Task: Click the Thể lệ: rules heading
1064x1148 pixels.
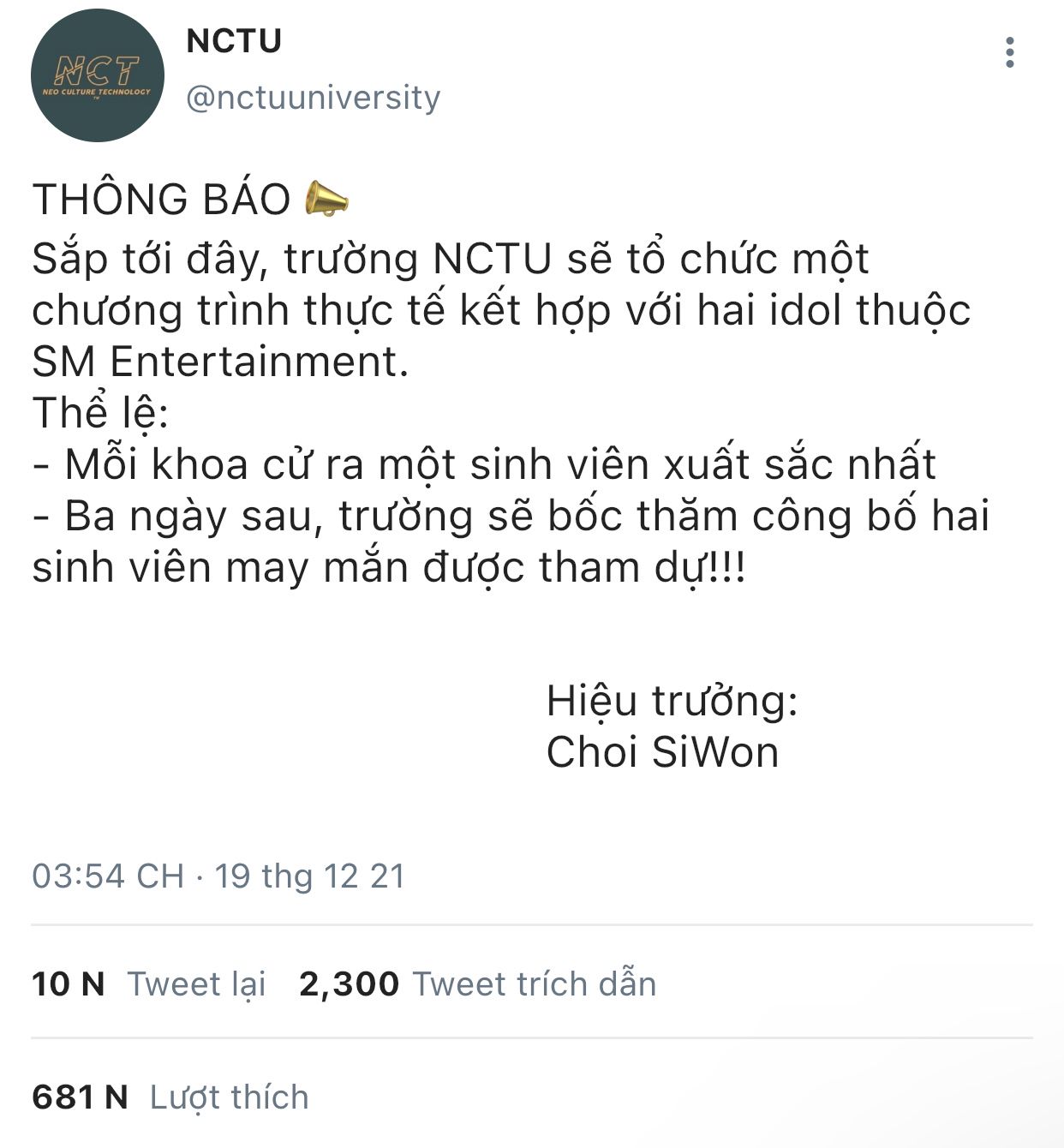Action: click(101, 414)
